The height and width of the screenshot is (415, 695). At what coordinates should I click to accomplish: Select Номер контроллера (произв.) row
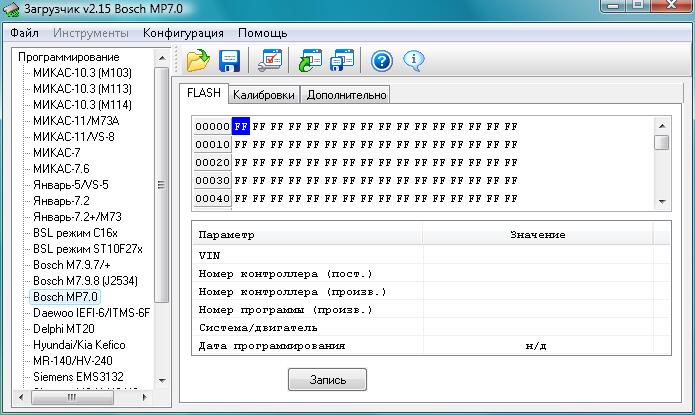(431, 292)
